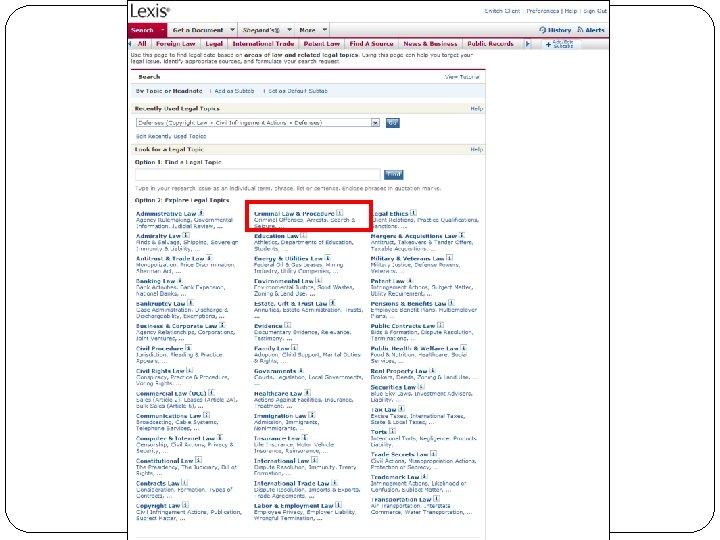Open Help for Look for a Legal Topic
Viewport: 720px width, 540px height.
[x=477, y=149]
